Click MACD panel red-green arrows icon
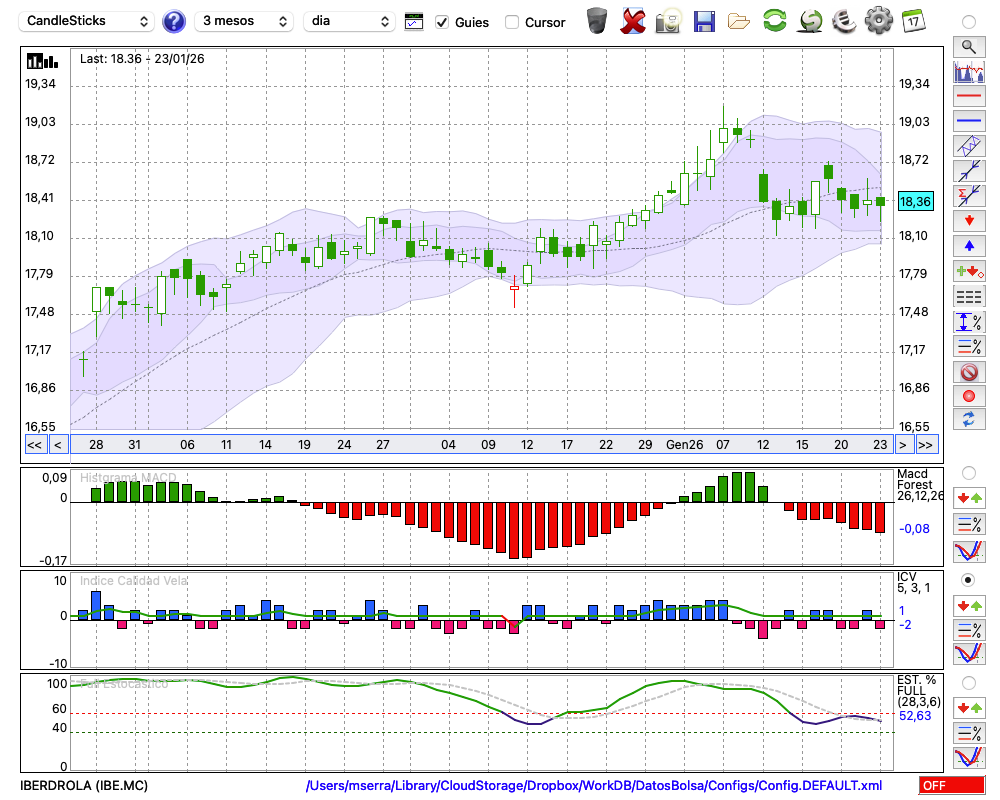This screenshot has height=800, width=1000. tap(969, 498)
